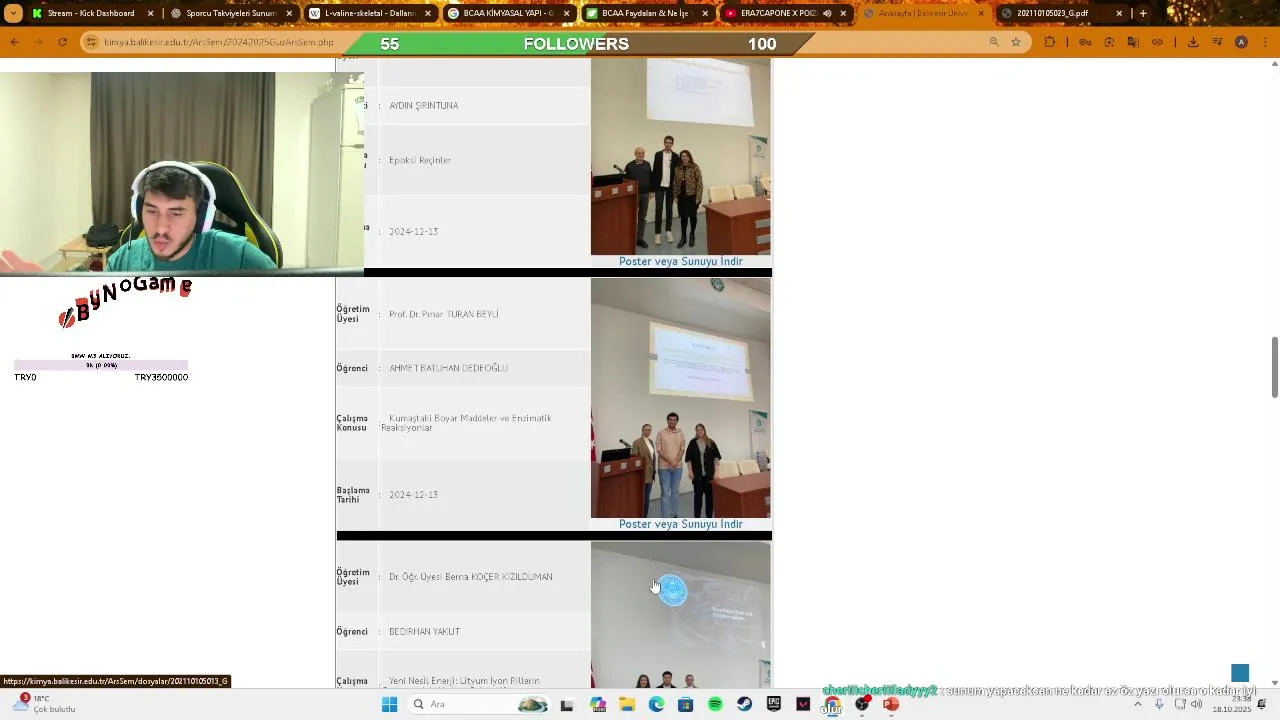Select the text Epoksi Reçinler
The height and width of the screenshot is (720, 1280).
click(x=419, y=160)
